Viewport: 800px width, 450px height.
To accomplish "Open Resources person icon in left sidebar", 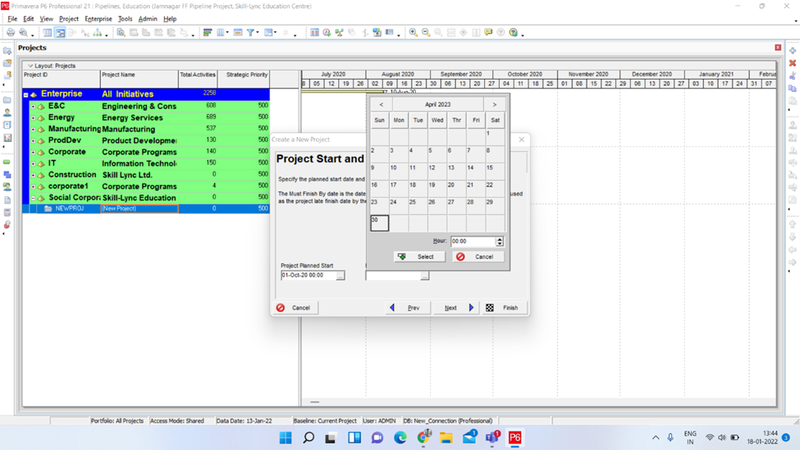I will pyautogui.click(x=7, y=112).
